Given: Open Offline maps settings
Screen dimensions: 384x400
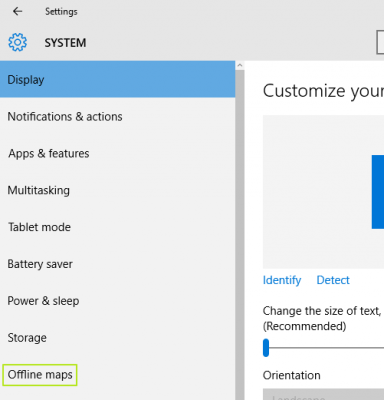Looking at the screenshot, I should (x=117, y=375).
